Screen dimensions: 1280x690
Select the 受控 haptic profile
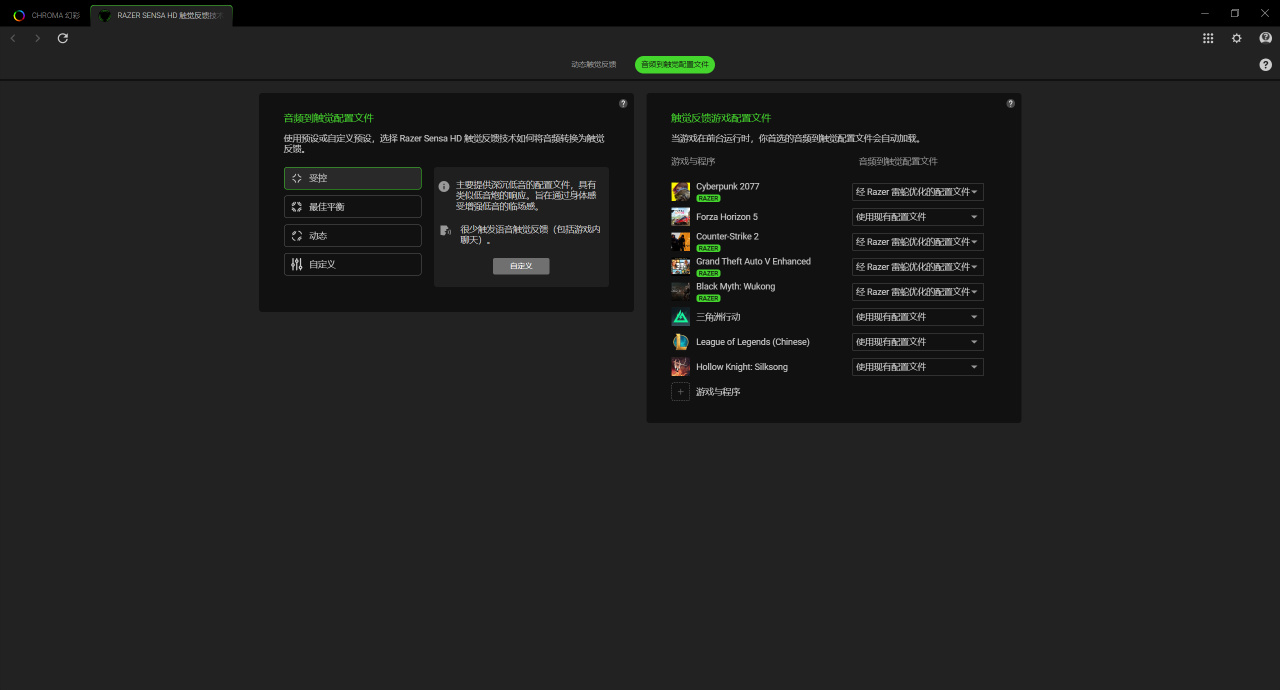(352, 178)
